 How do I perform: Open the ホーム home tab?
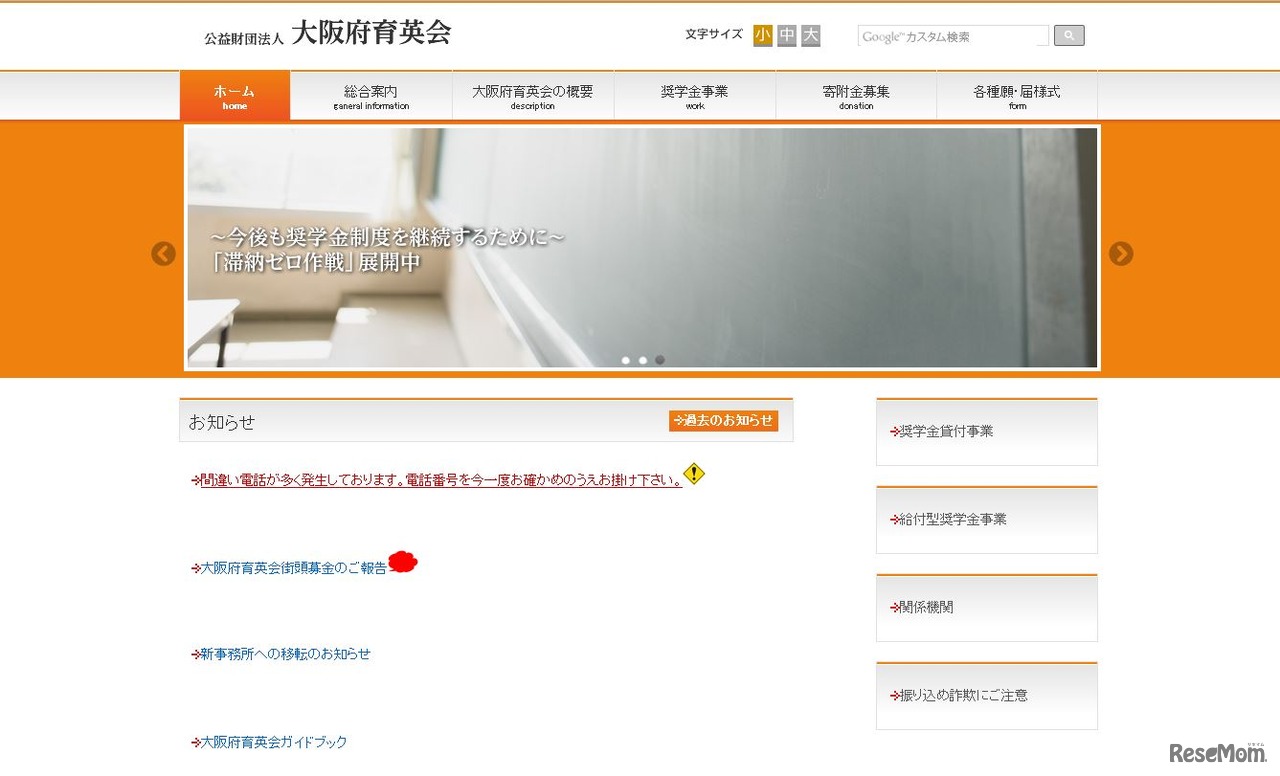[x=235, y=96]
